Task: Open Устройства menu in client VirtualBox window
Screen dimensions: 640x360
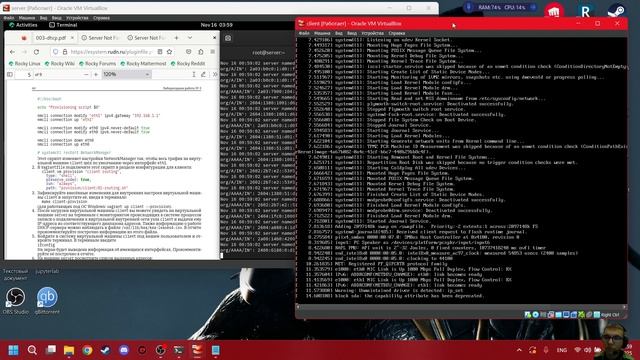Action: coord(373,33)
